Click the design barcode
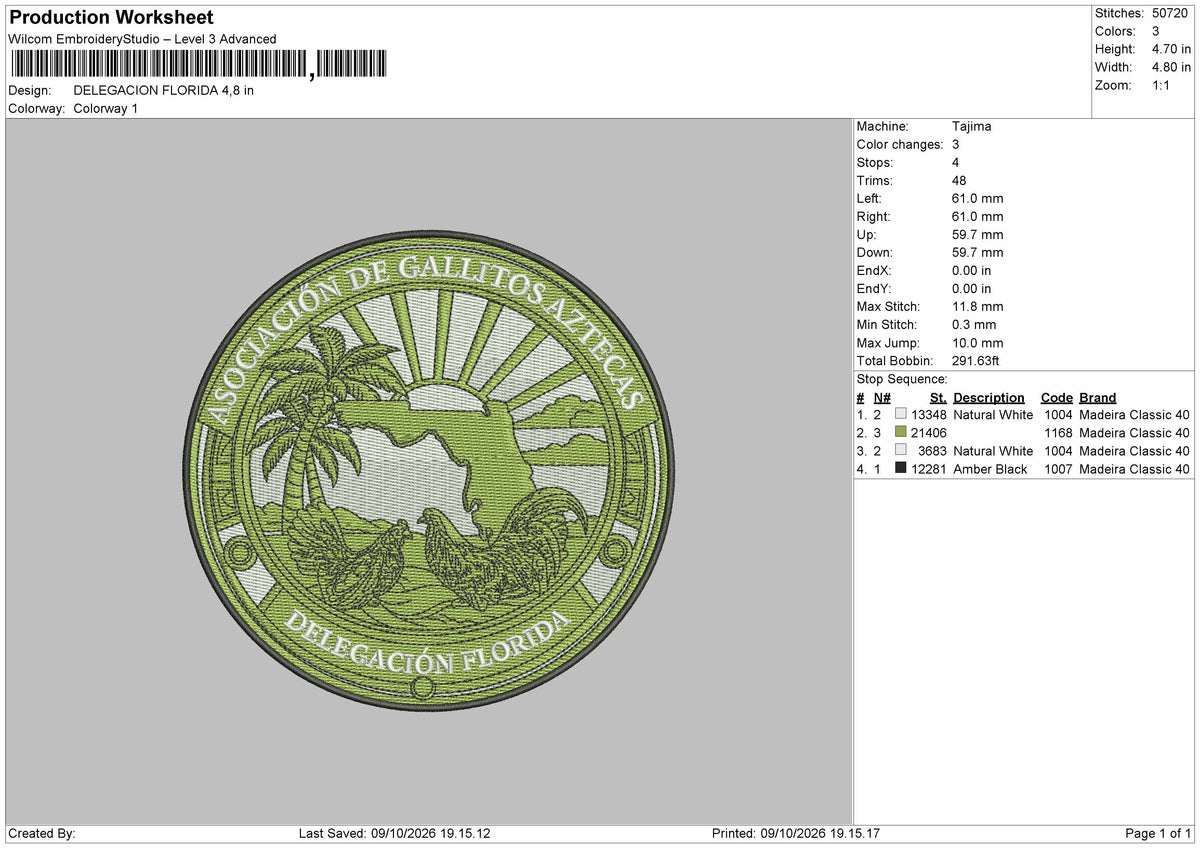The image size is (1200, 848). pyautogui.click(x=197, y=65)
